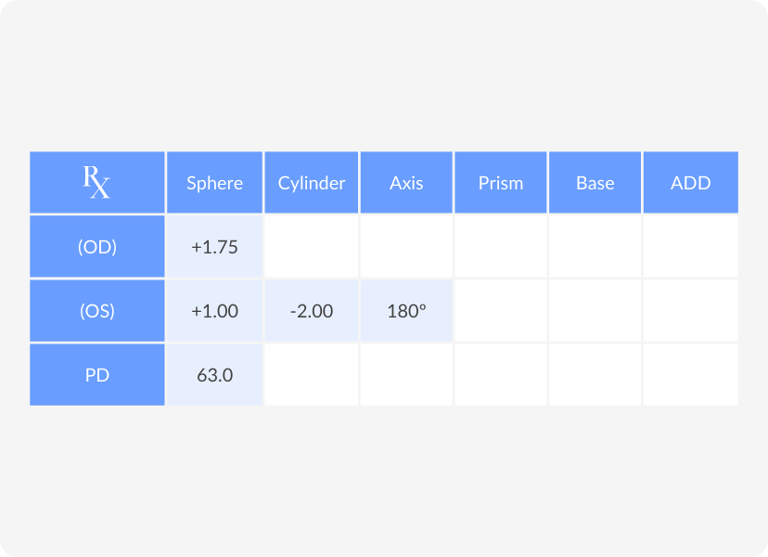Click the OD sphere value +1.75

(x=215, y=246)
